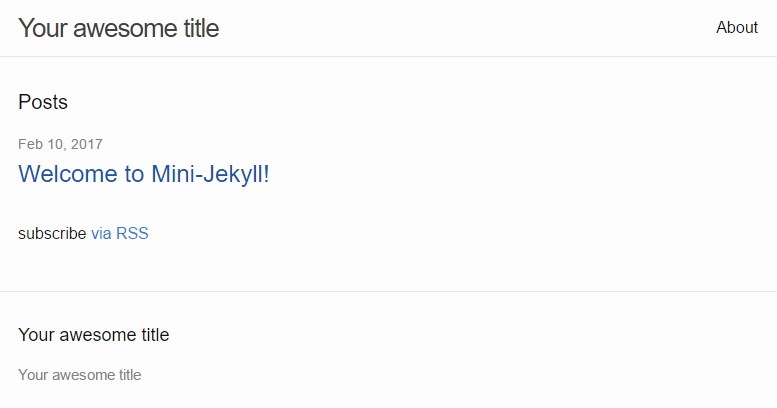The height and width of the screenshot is (408, 777).
Task: Click the dark footer heading "Your awesome title"
Action: pos(94,335)
